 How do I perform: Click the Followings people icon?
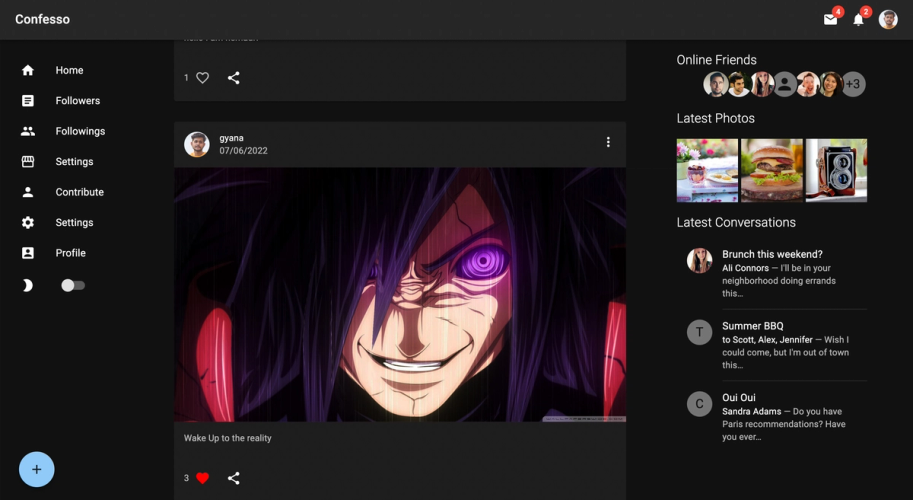[27, 131]
